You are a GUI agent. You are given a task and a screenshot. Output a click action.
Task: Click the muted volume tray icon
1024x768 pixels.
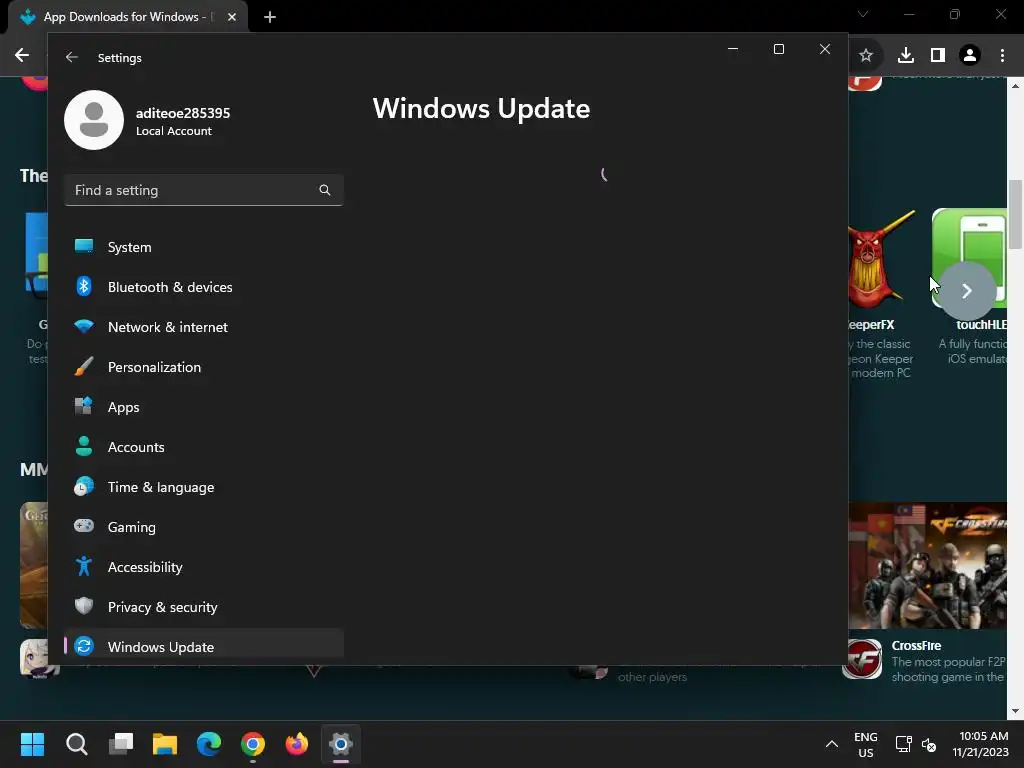(929, 744)
